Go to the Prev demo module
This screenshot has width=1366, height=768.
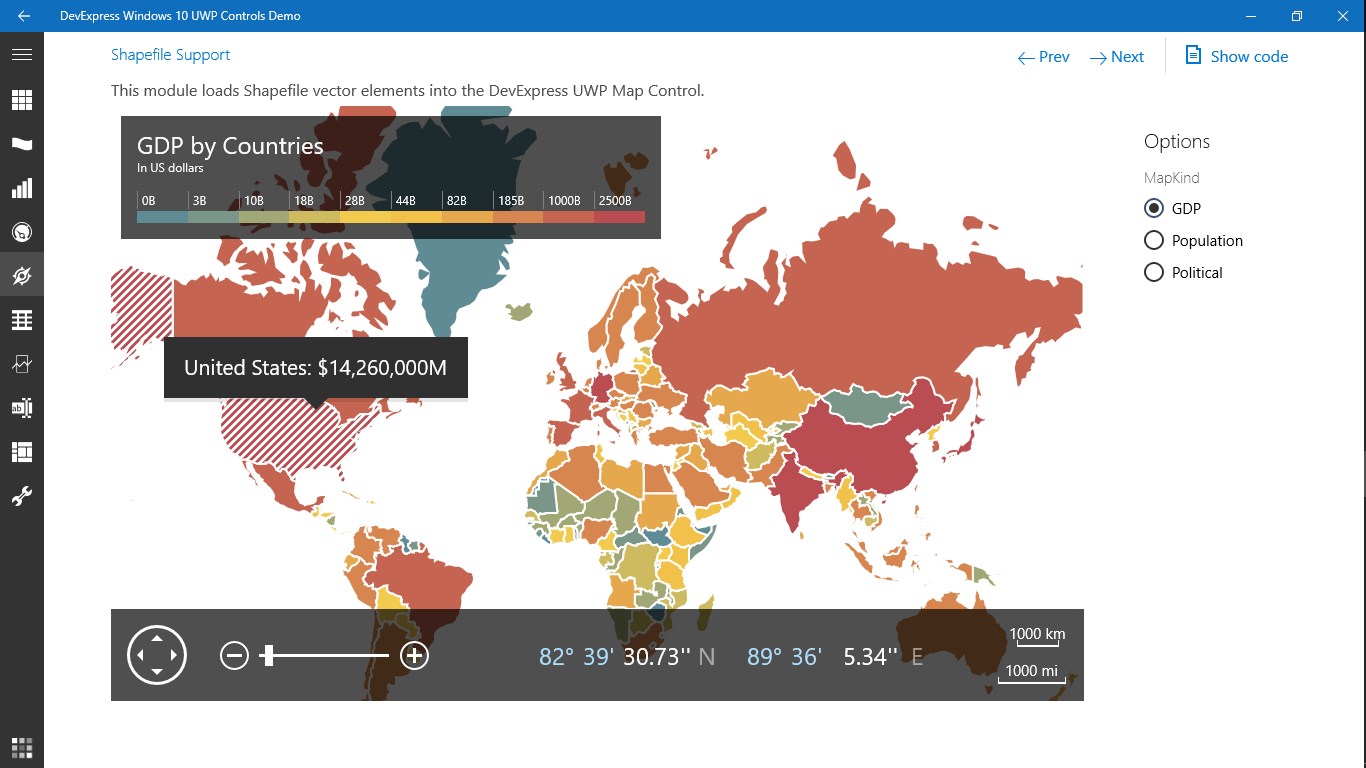(x=1044, y=57)
